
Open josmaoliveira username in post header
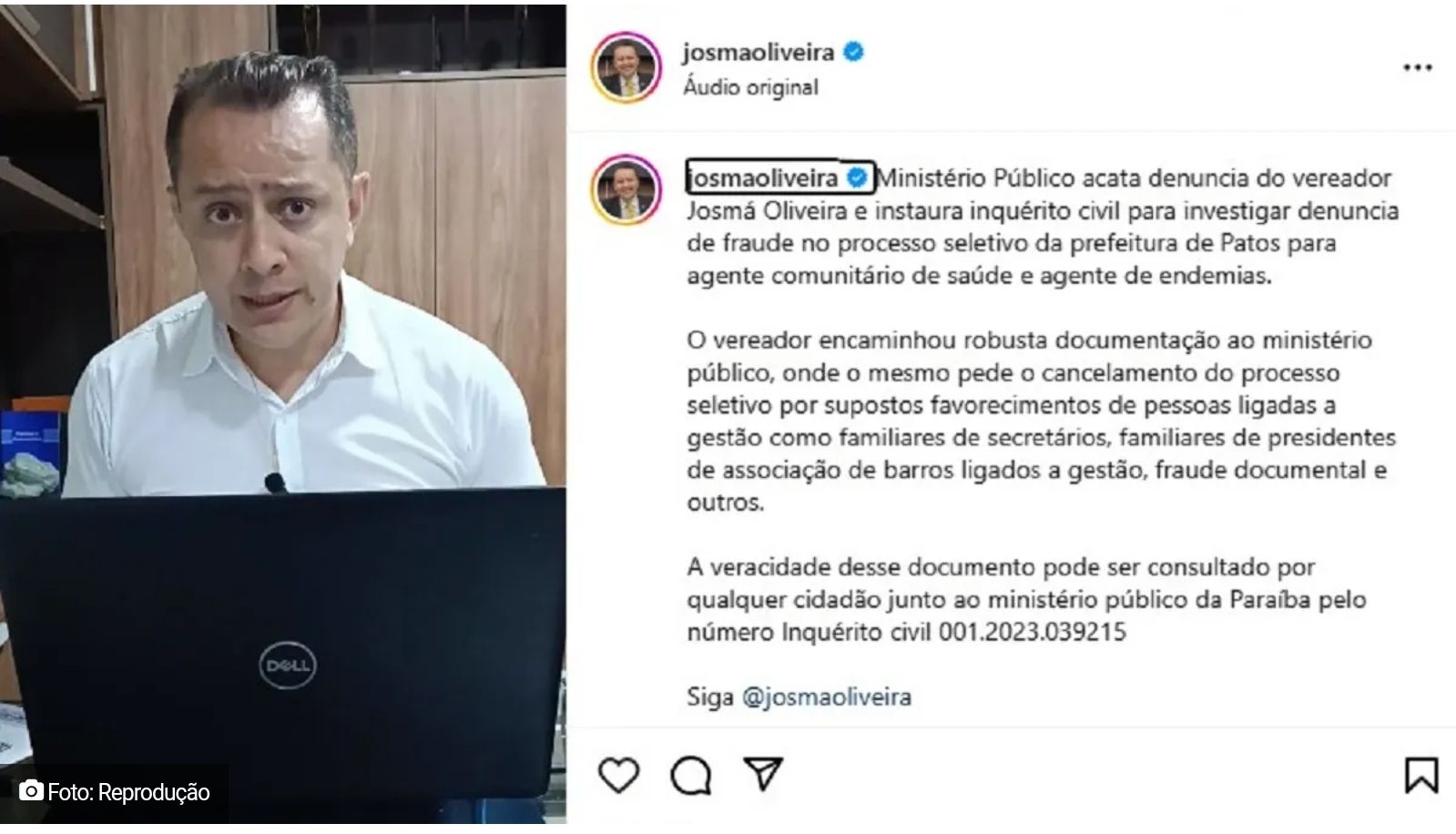[759, 53]
